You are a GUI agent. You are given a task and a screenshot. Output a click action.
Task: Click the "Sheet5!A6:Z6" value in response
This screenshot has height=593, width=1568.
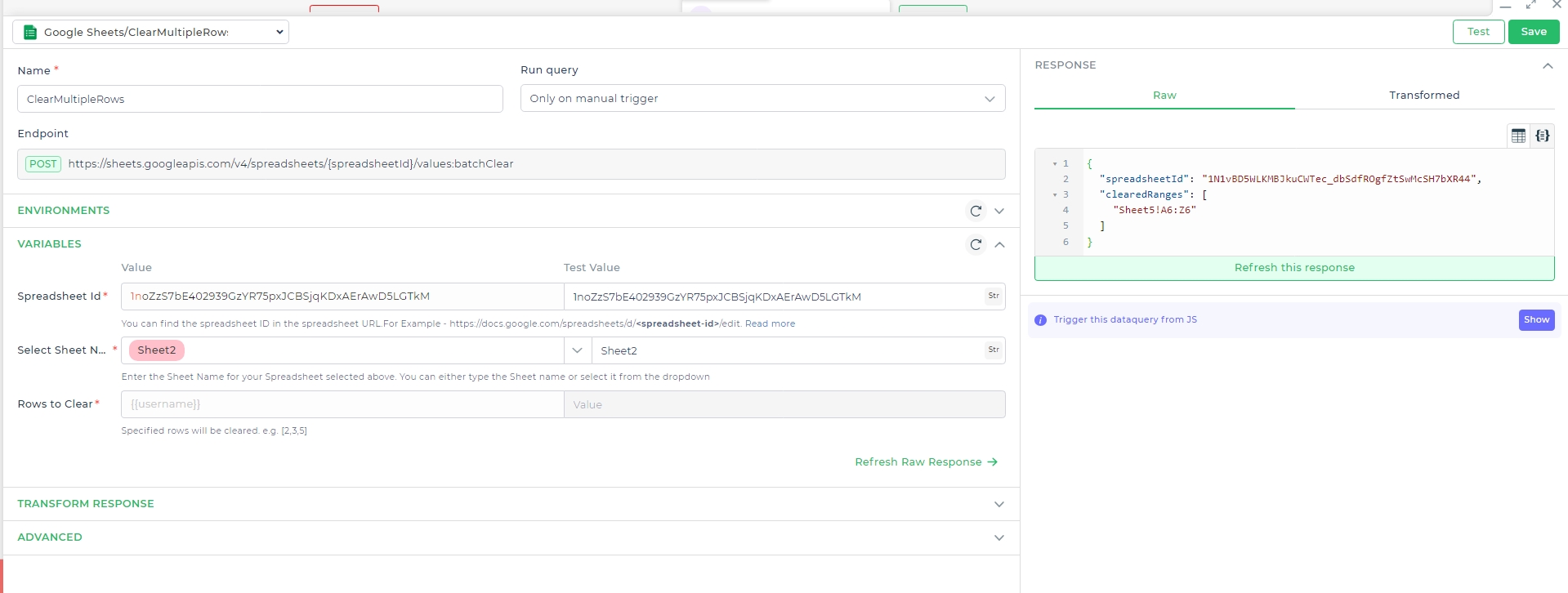point(1155,211)
